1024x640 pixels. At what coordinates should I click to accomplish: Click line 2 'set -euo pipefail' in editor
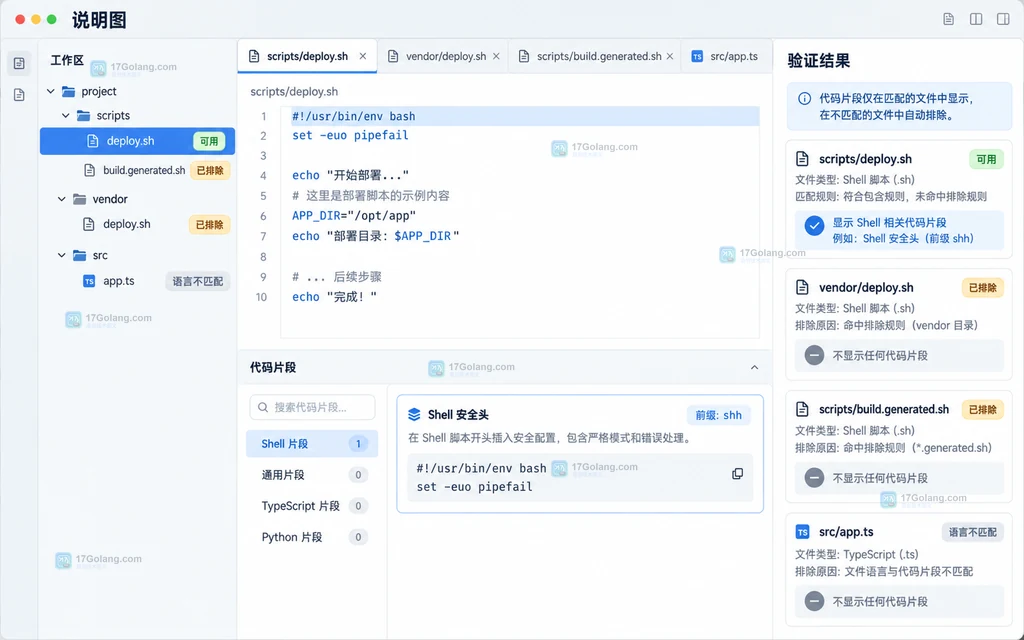click(350, 136)
